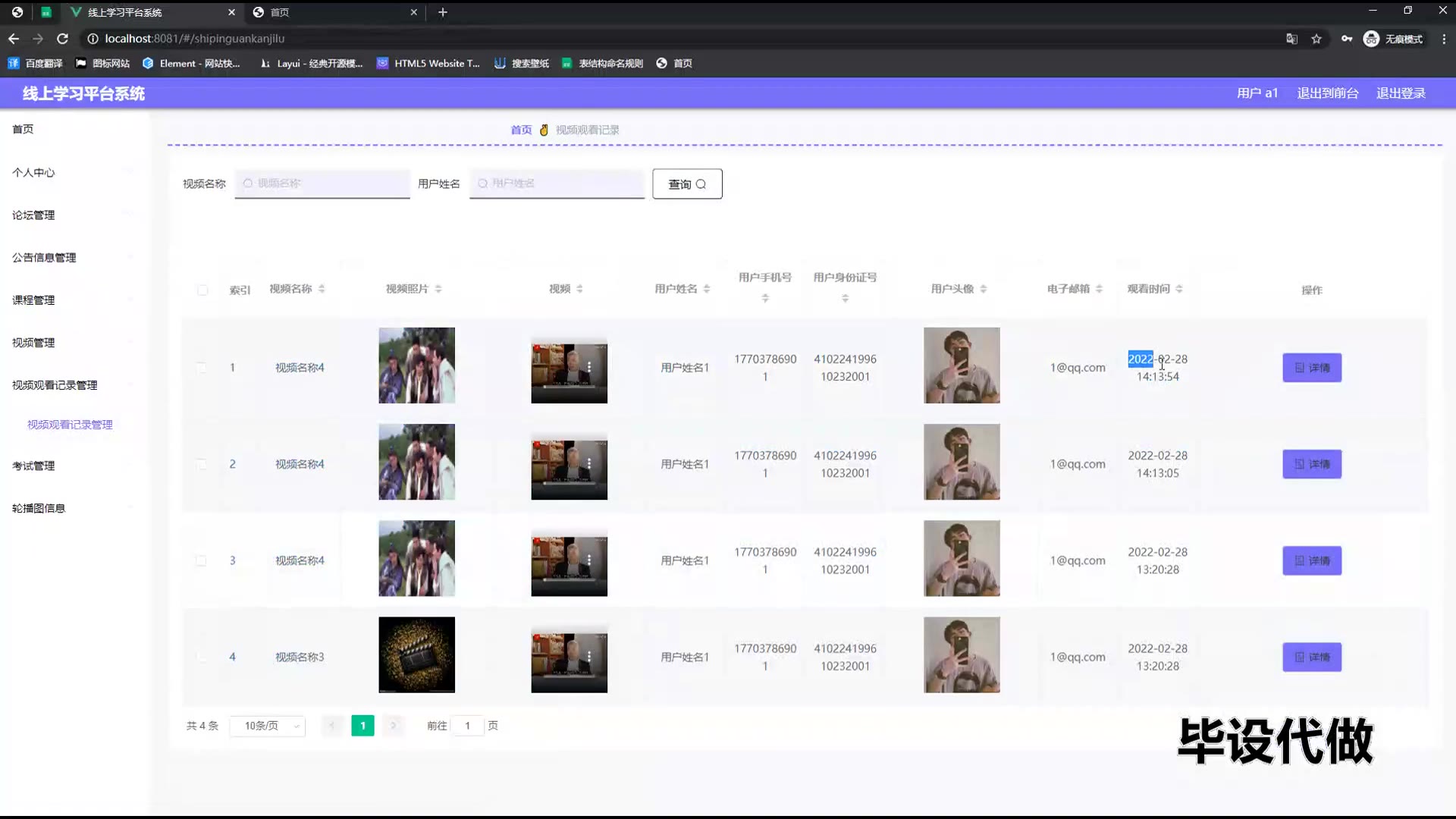Image resolution: width=1456 pixels, height=819 pixels.
Task: Open saved passwords key icon
Action: click(1347, 39)
